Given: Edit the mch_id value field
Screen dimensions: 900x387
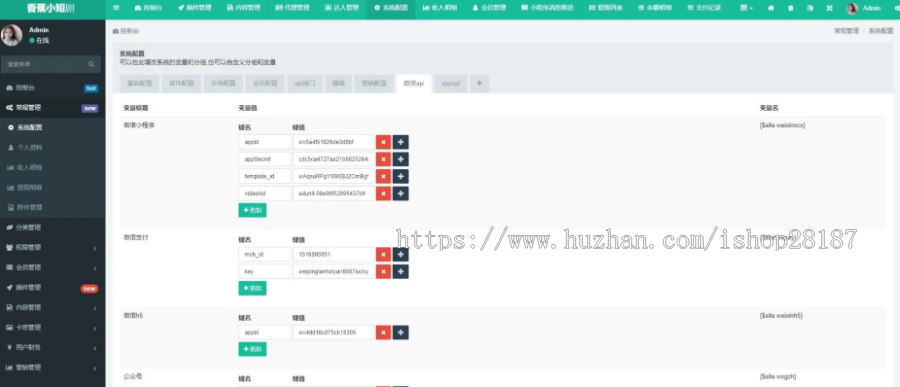Looking at the screenshot, I should click(333, 254).
